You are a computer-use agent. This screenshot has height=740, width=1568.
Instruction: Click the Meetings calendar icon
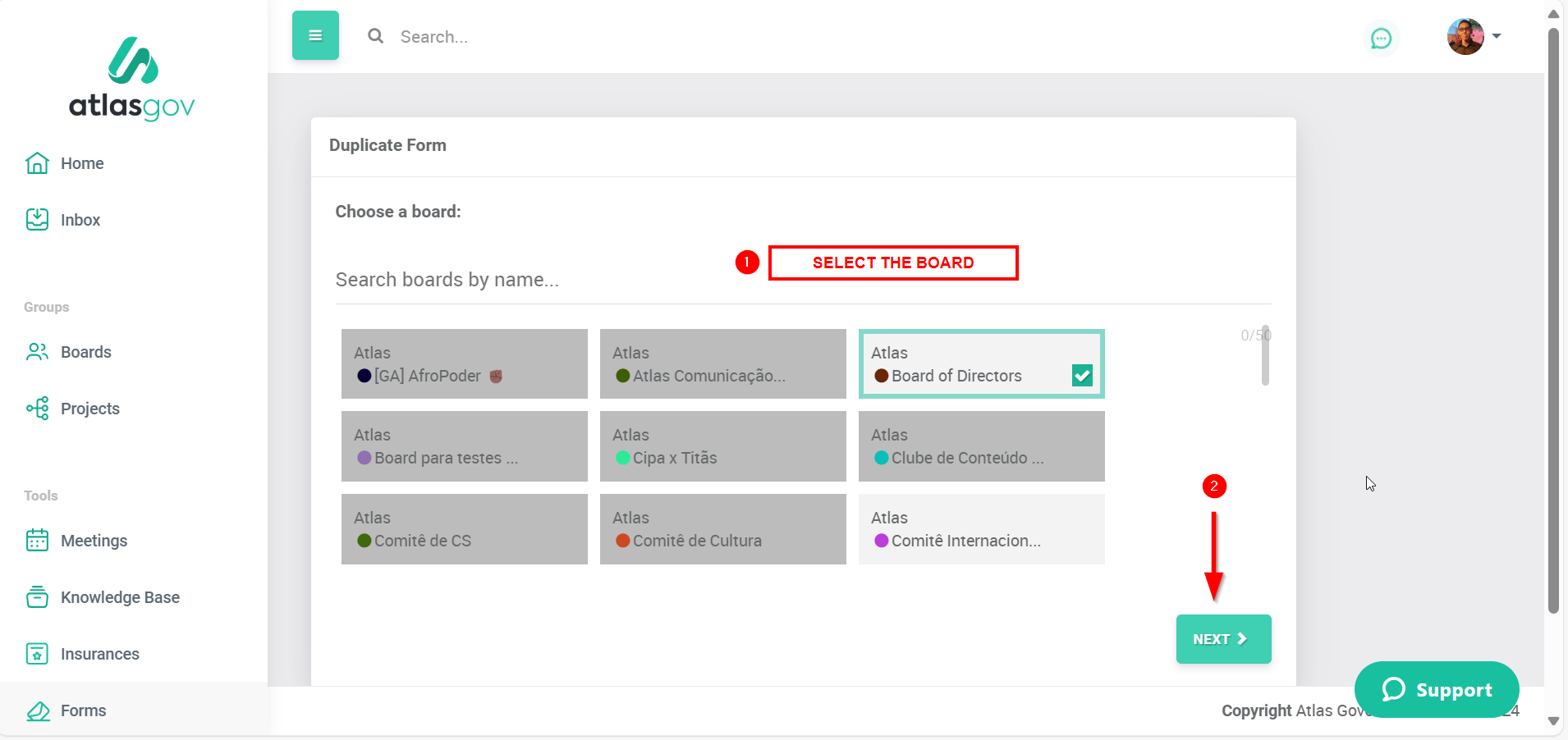tap(37, 541)
